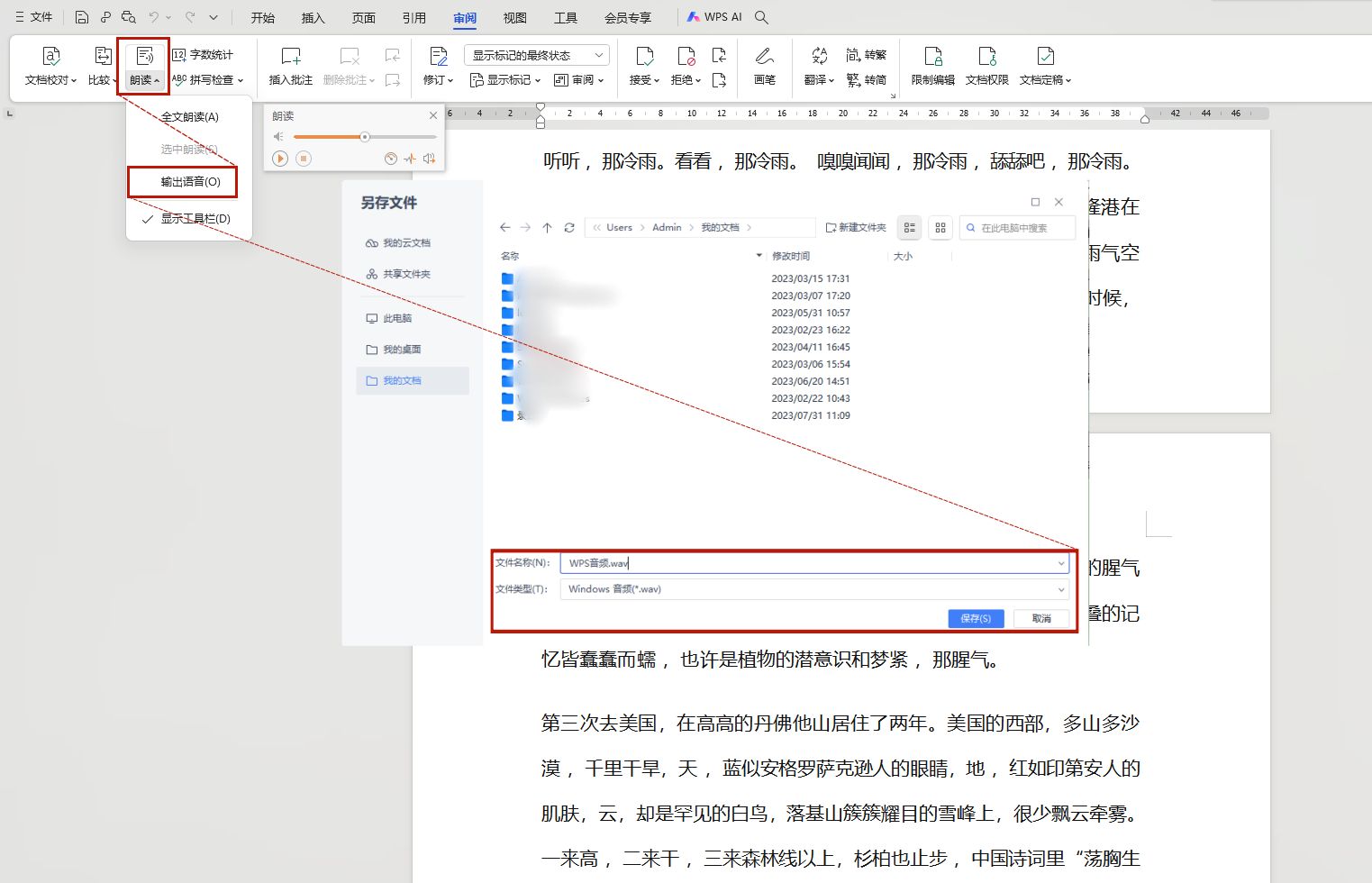The image size is (1372, 883).
Task: Stop reading in 朗读 toolbar
Action: (x=304, y=159)
